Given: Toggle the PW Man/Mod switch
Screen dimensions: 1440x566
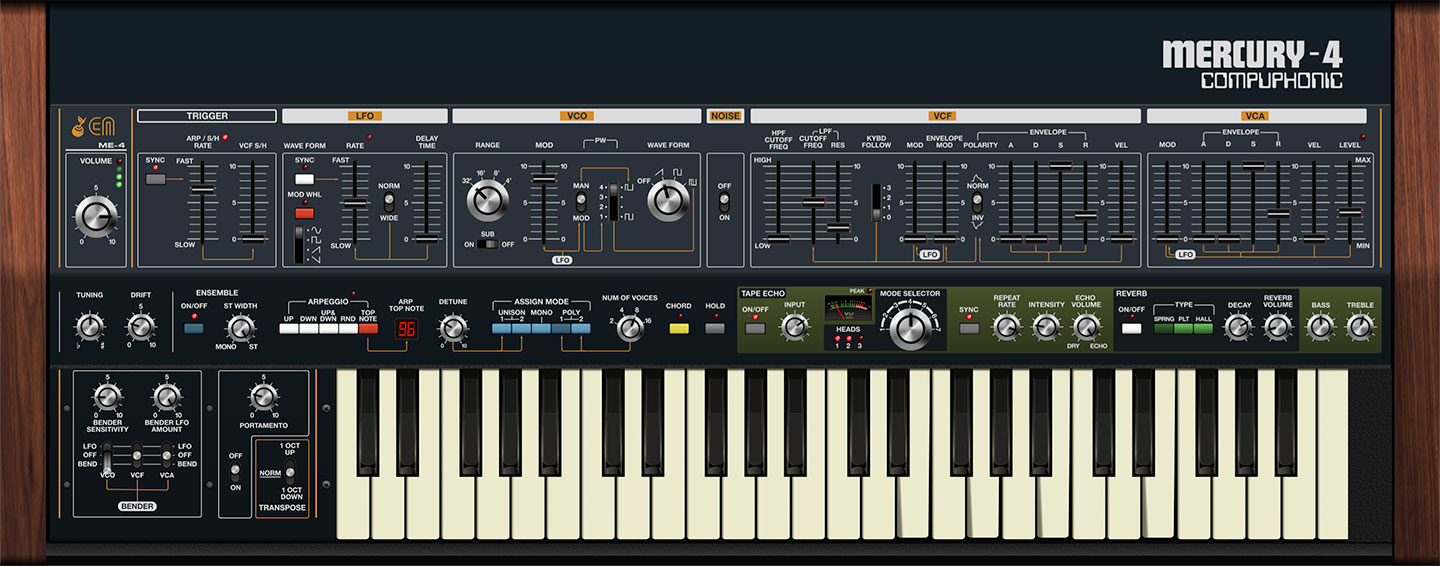Looking at the screenshot, I should click(x=580, y=201).
